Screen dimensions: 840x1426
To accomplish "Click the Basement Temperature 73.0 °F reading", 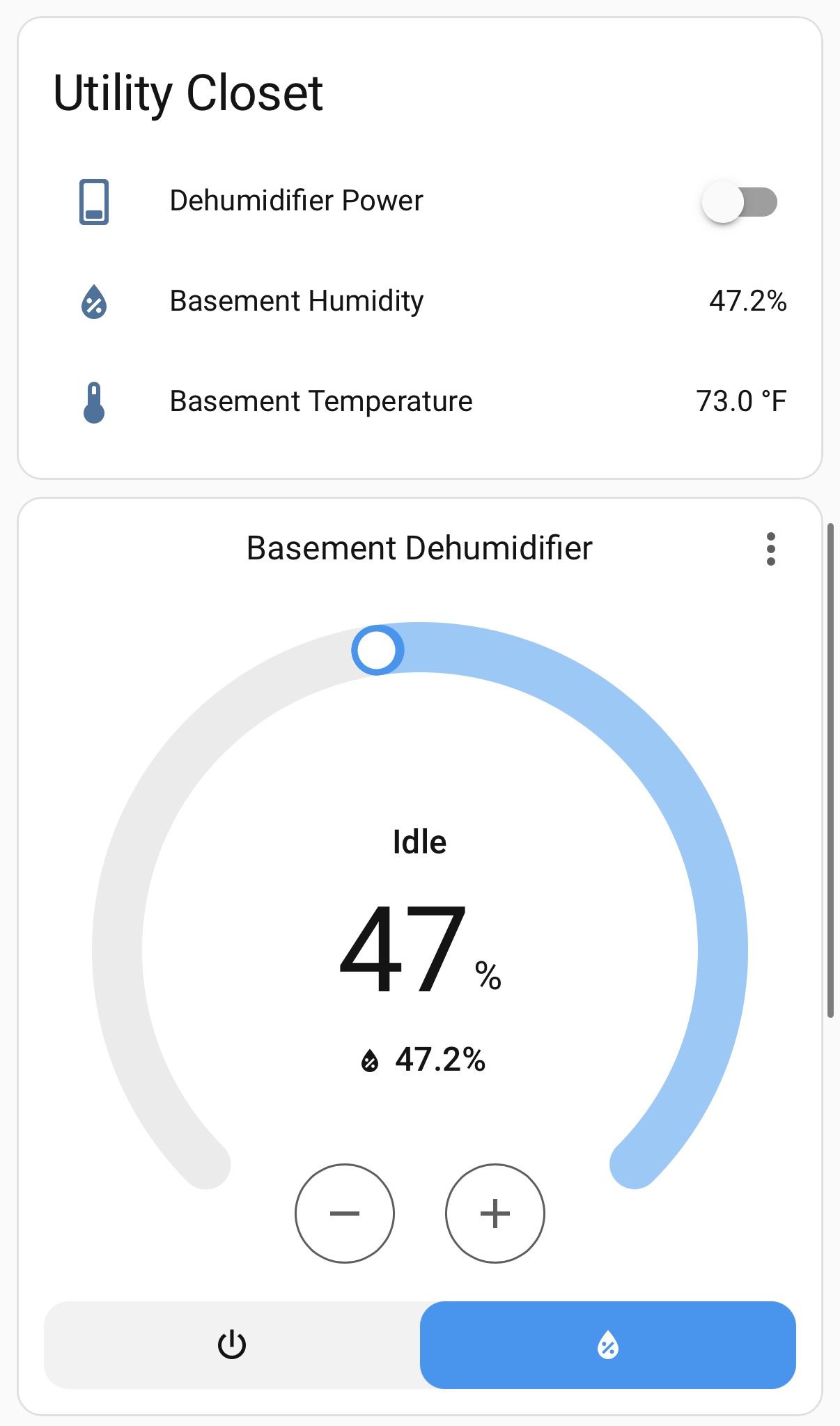I will tap(742, 401).
